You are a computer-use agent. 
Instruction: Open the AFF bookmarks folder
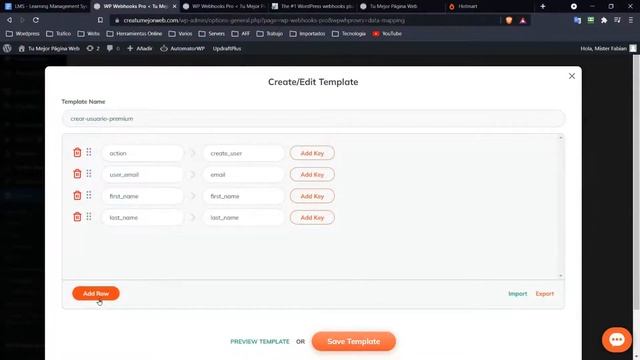coord(241,33)
